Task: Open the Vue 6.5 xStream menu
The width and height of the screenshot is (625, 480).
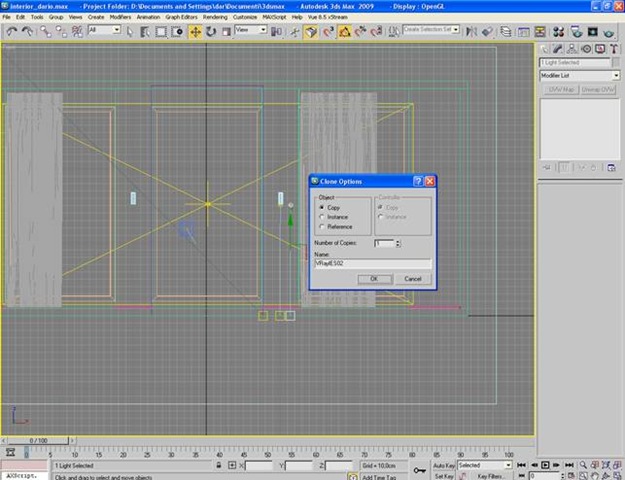Action: pyautogui.click(x=327, y=17)
